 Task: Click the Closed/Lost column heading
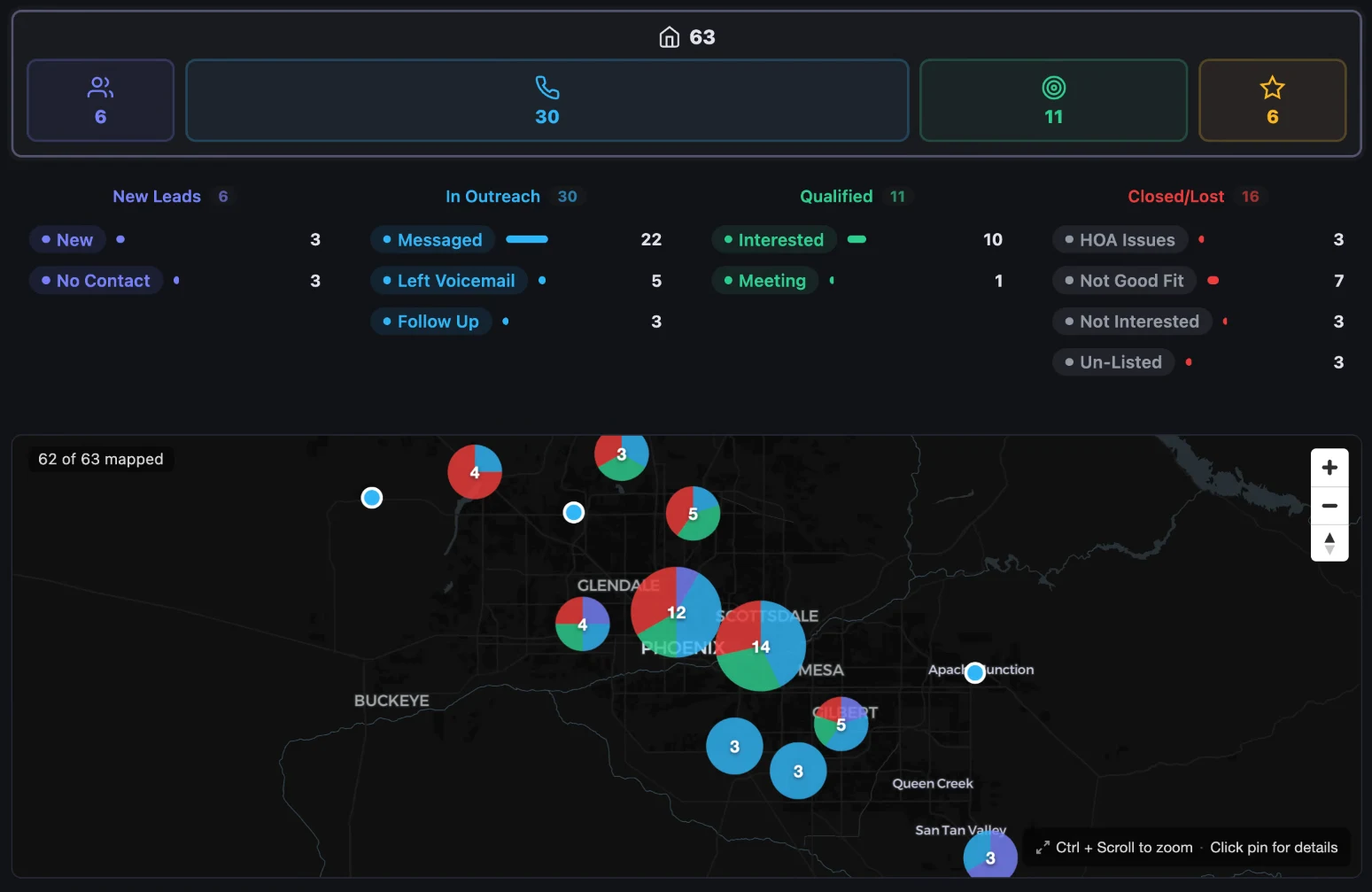pyautogui.click(x=1175, y=197)
